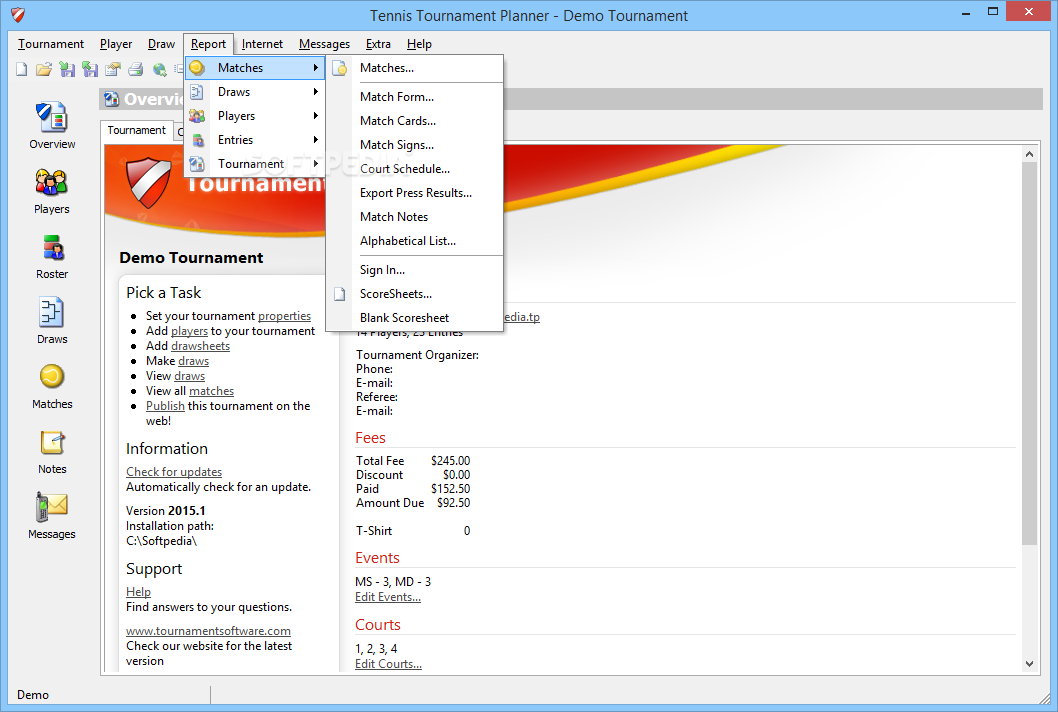
Task: Expand Players submenu in Report menu
Action: [x=254, y=115]
